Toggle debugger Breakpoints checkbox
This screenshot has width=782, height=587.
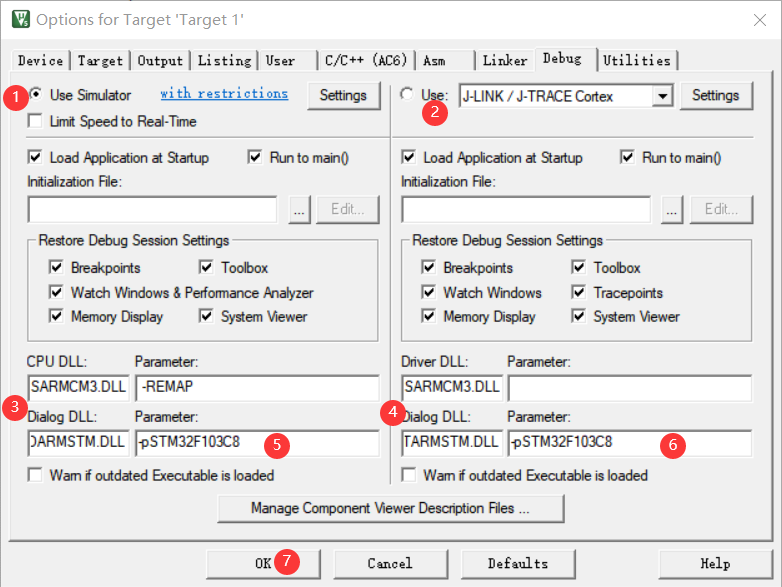428,267
